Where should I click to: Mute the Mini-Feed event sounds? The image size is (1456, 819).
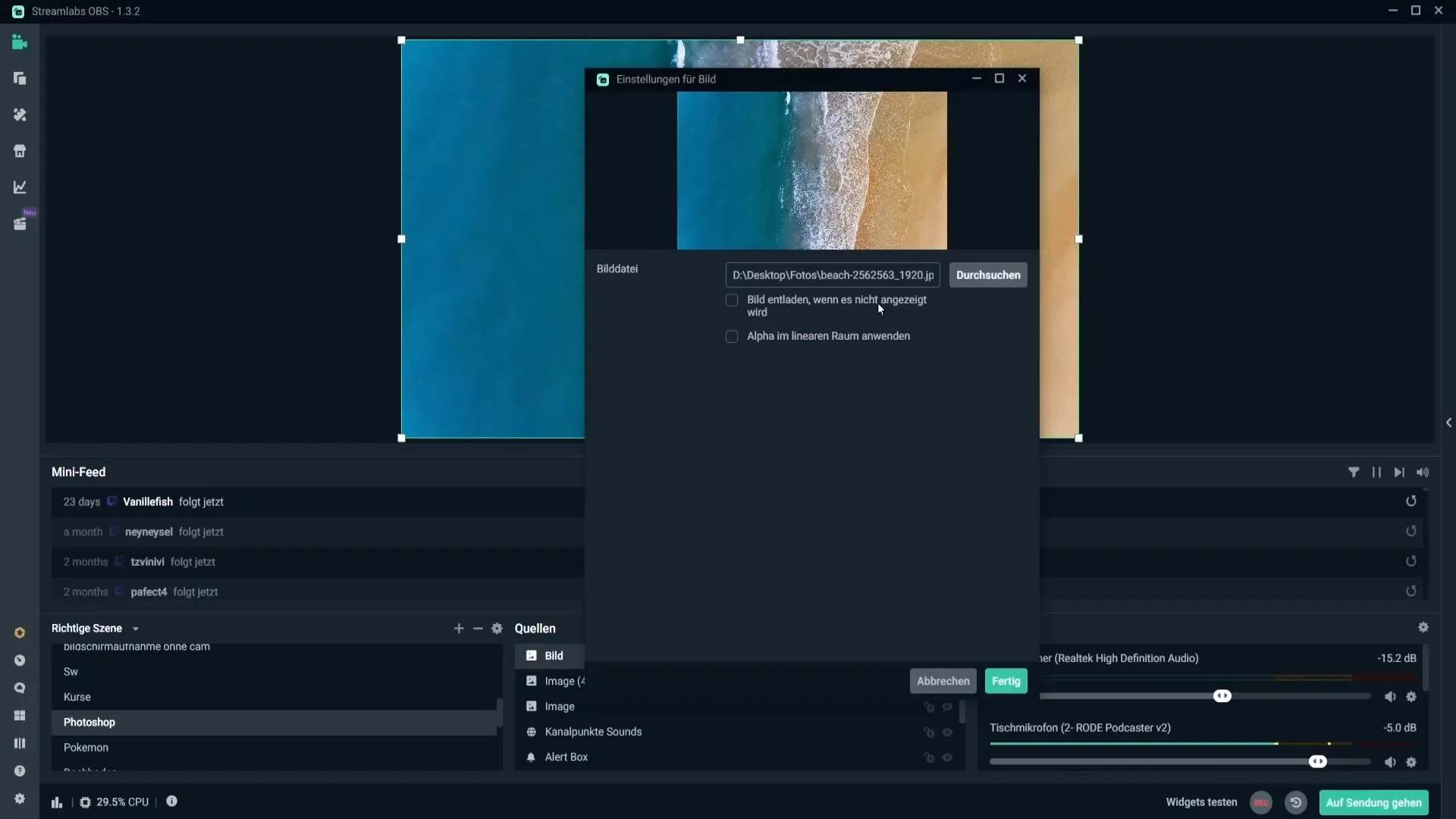click(x=1423, y=472)
